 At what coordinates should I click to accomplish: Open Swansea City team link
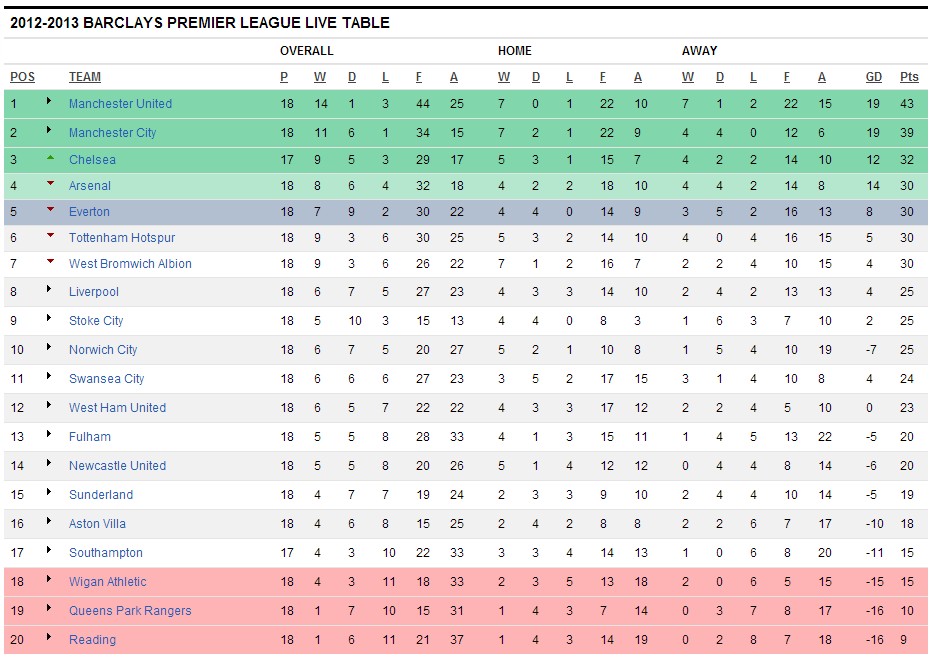(x=106, y=379)
